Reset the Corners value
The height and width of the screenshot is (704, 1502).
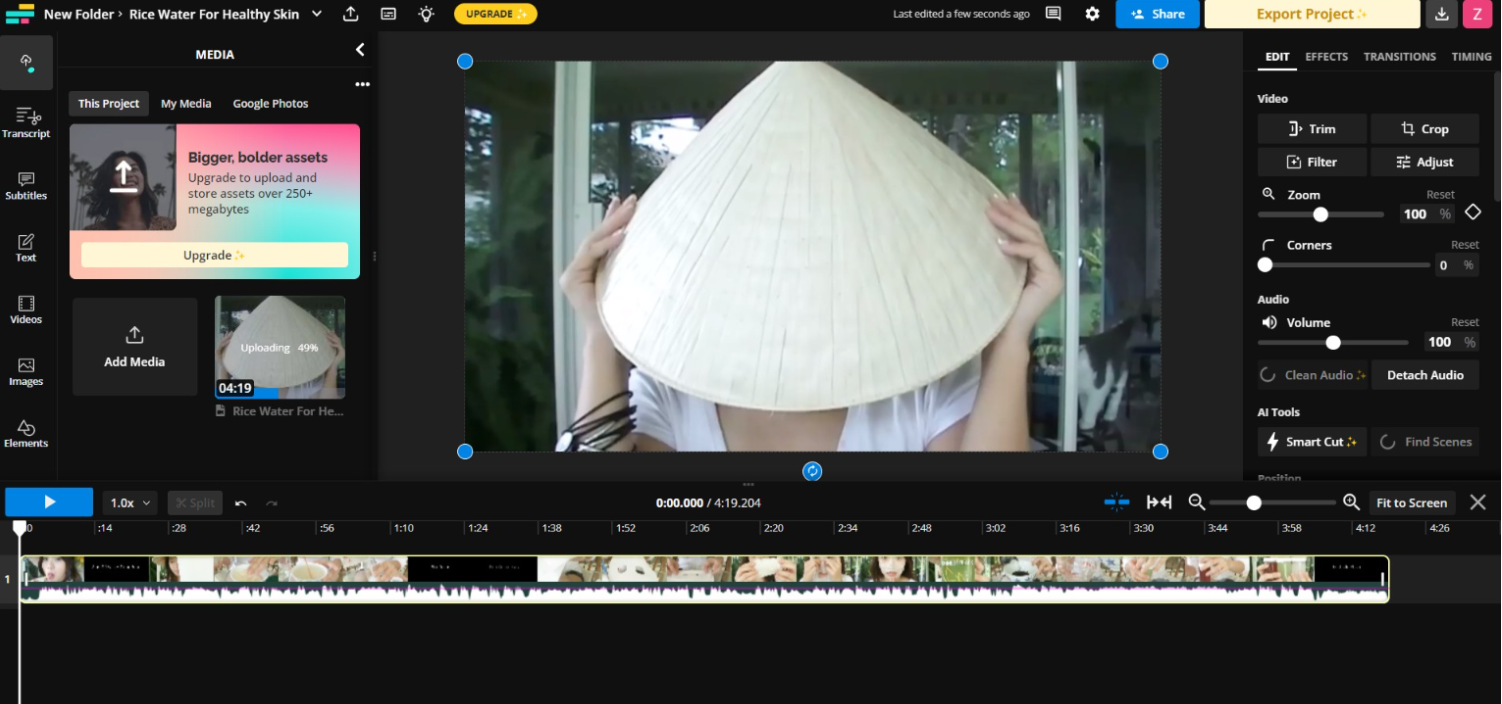coord(1465,244)
